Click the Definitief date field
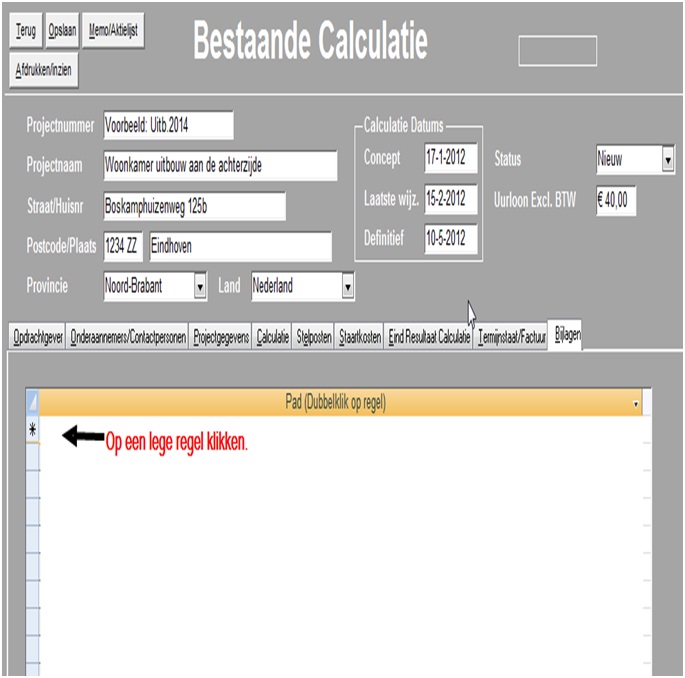This screenshot has height=678, width=685. pos(451,239)
